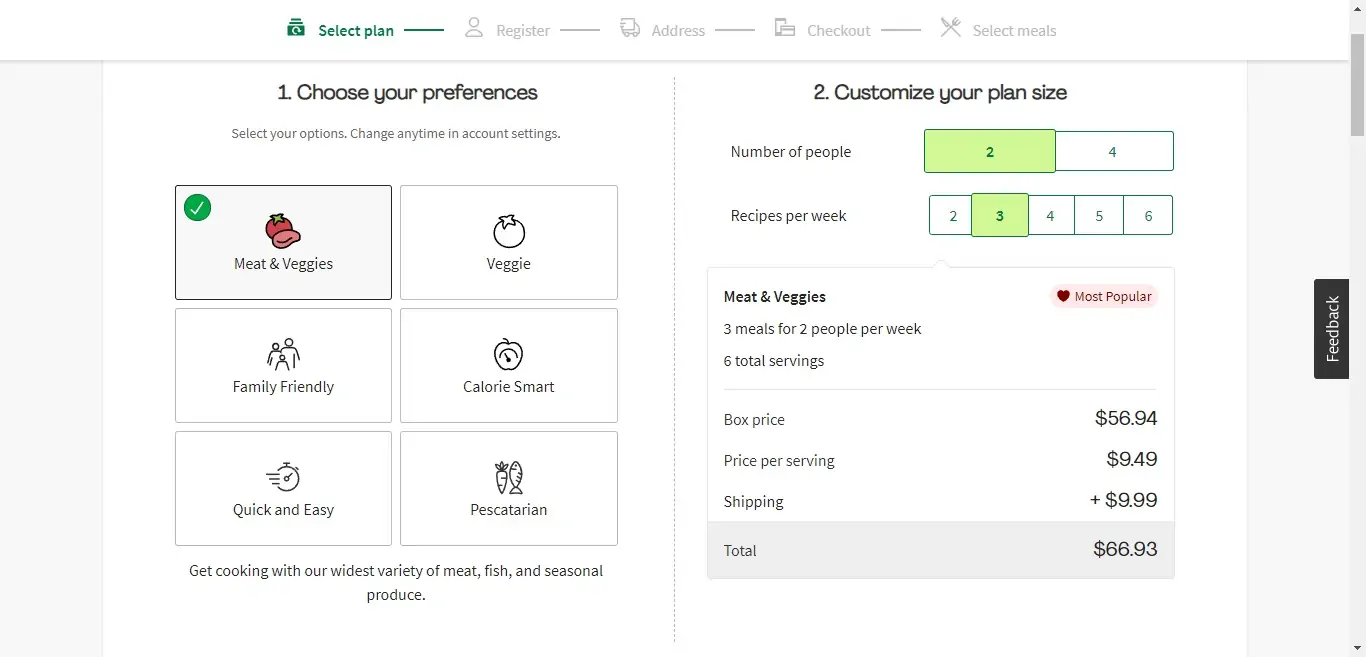The width and height of the screenshot is (1366, 657).
Task: Choose 2 recipes per week
Action: 952,216
